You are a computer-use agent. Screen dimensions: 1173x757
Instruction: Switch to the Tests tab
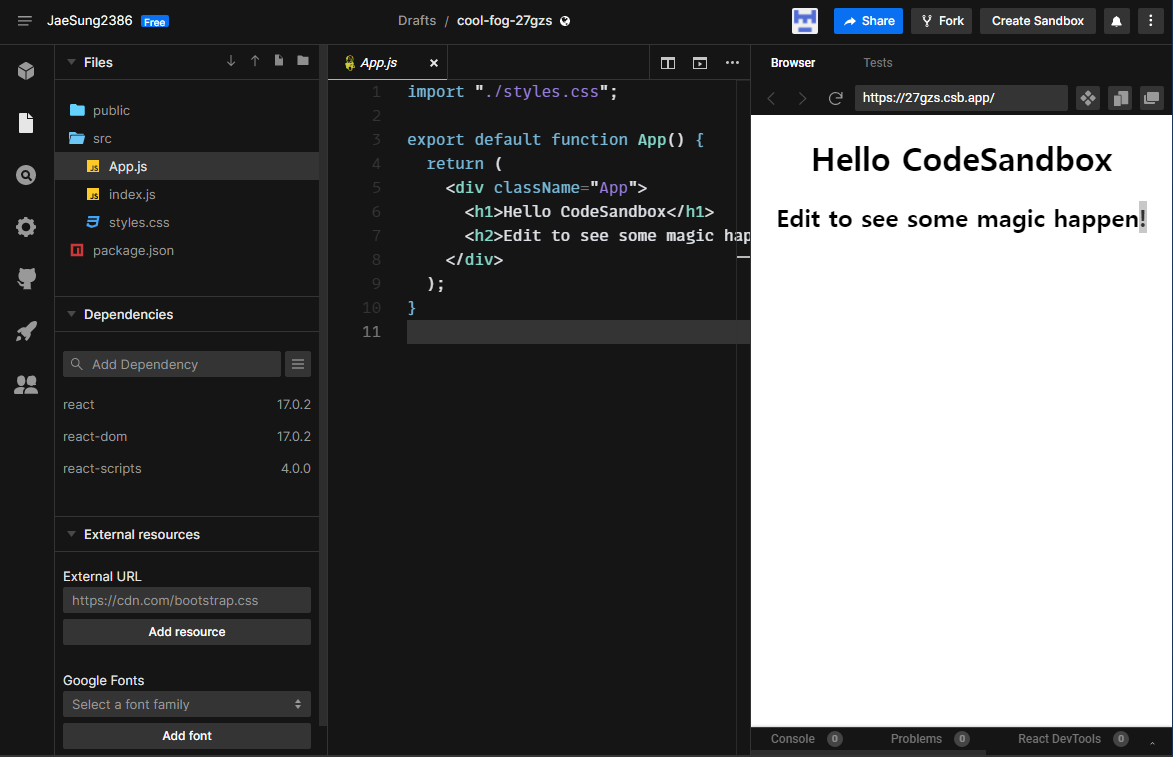click(x=877, y=62)
